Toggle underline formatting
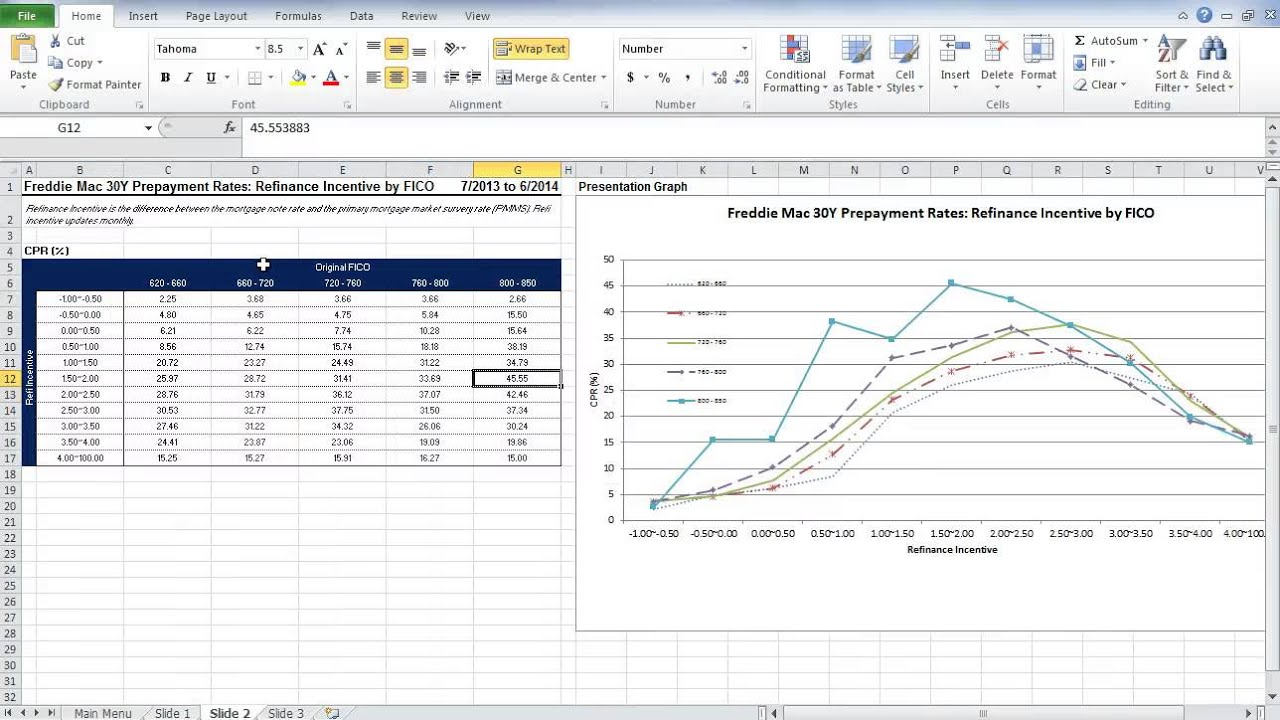Viewport: 1280px width, 720px height. pyautogui.click(x=210, y=78)
